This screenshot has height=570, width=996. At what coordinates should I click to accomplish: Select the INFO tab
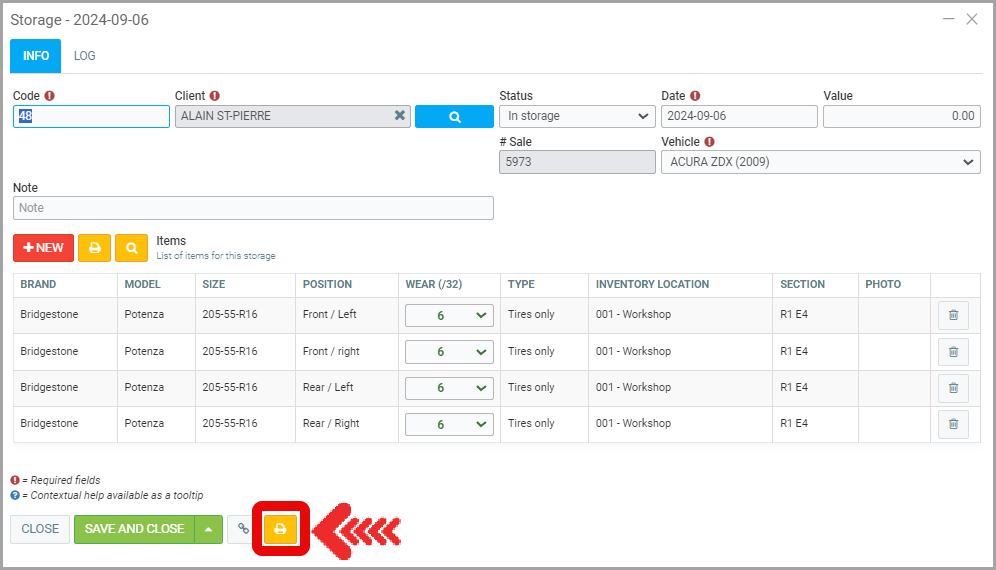36,56
